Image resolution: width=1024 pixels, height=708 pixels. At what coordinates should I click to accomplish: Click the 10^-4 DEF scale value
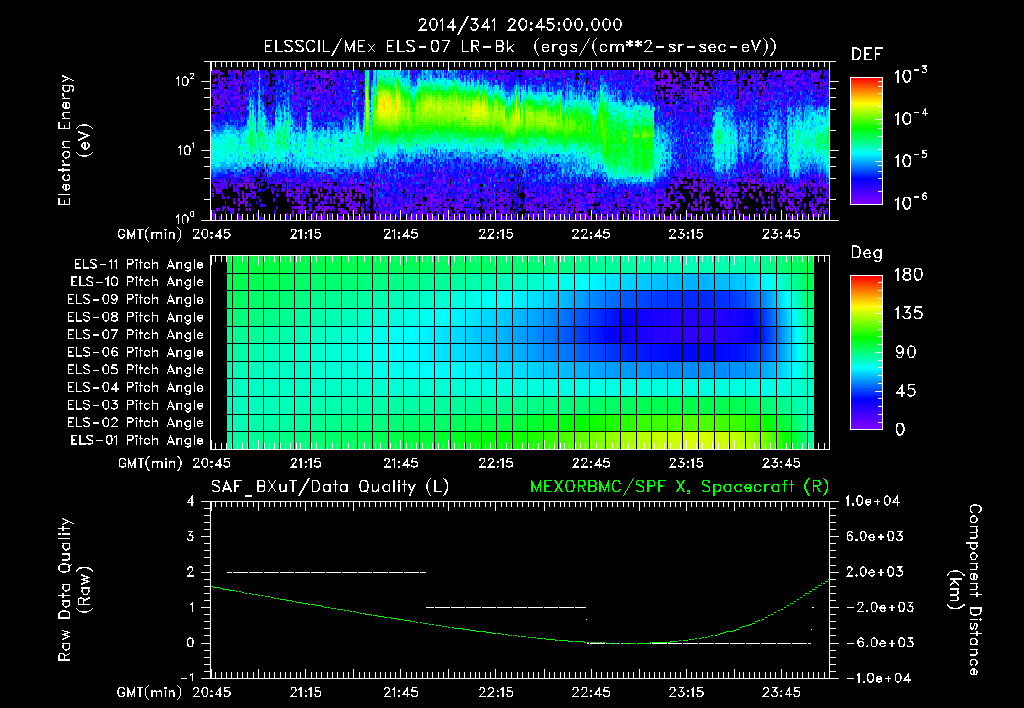point(910,118)
